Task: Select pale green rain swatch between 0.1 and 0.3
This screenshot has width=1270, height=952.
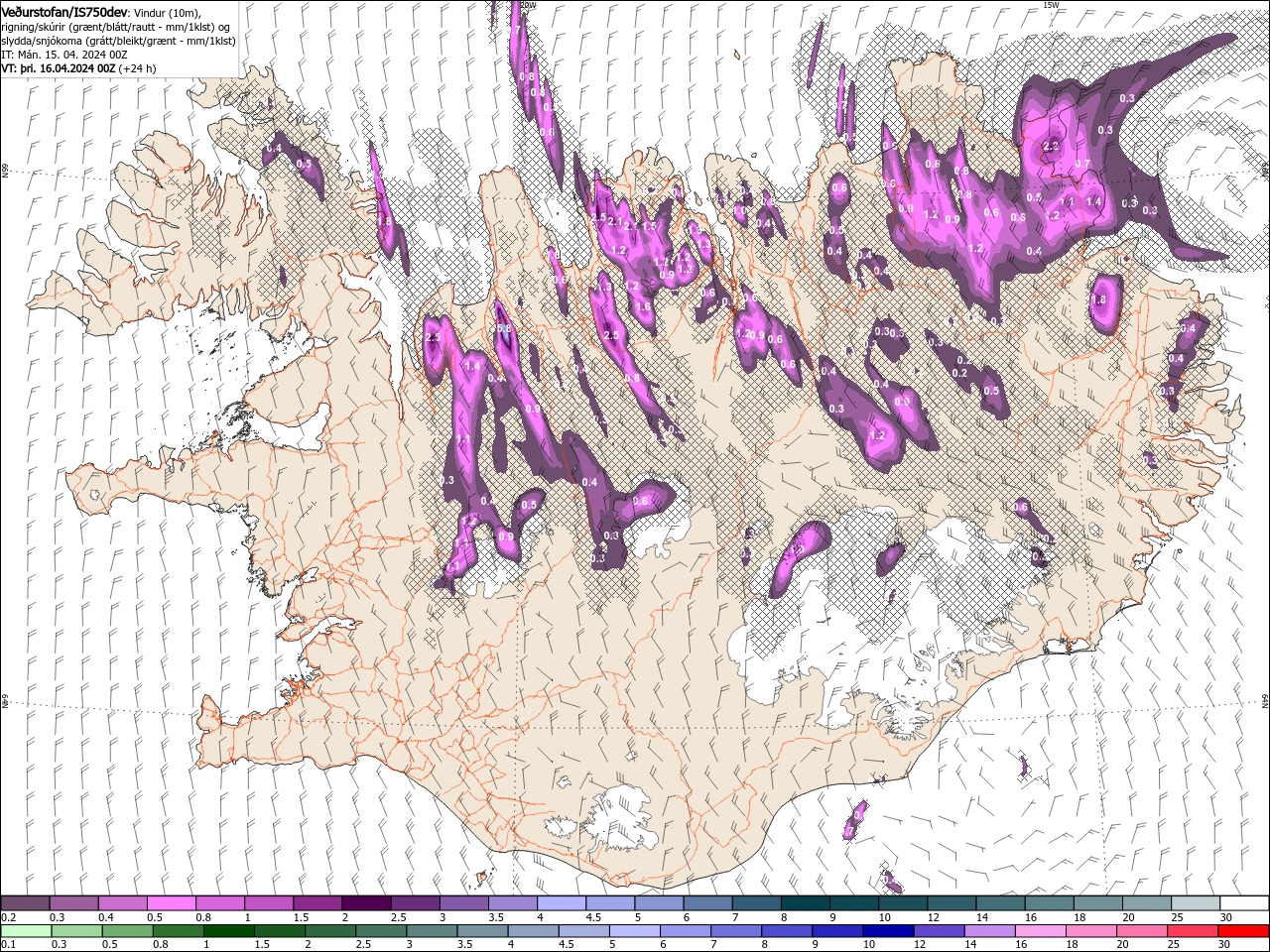Action: (x=26, y=930)
